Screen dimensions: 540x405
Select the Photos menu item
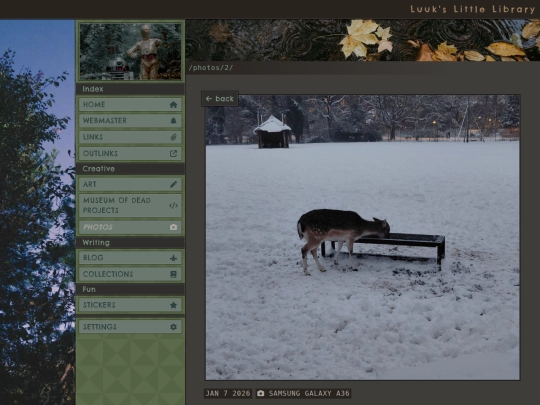[x=130, y=227]
